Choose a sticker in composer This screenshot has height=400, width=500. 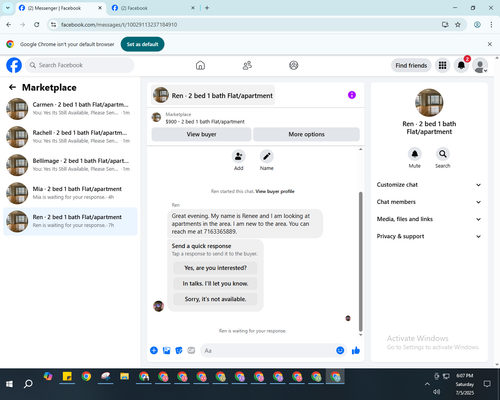pos(179,350)
